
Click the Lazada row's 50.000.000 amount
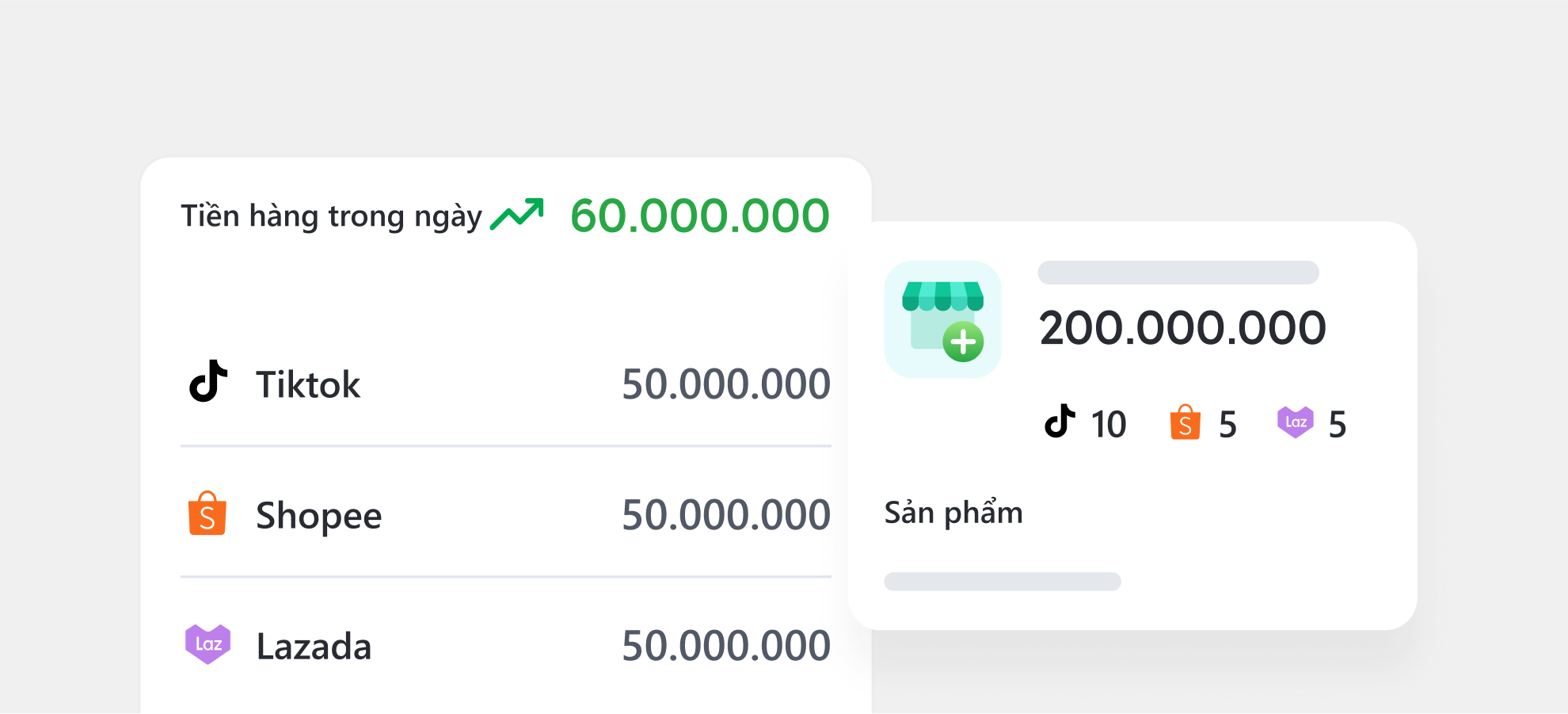coord(725,647)
